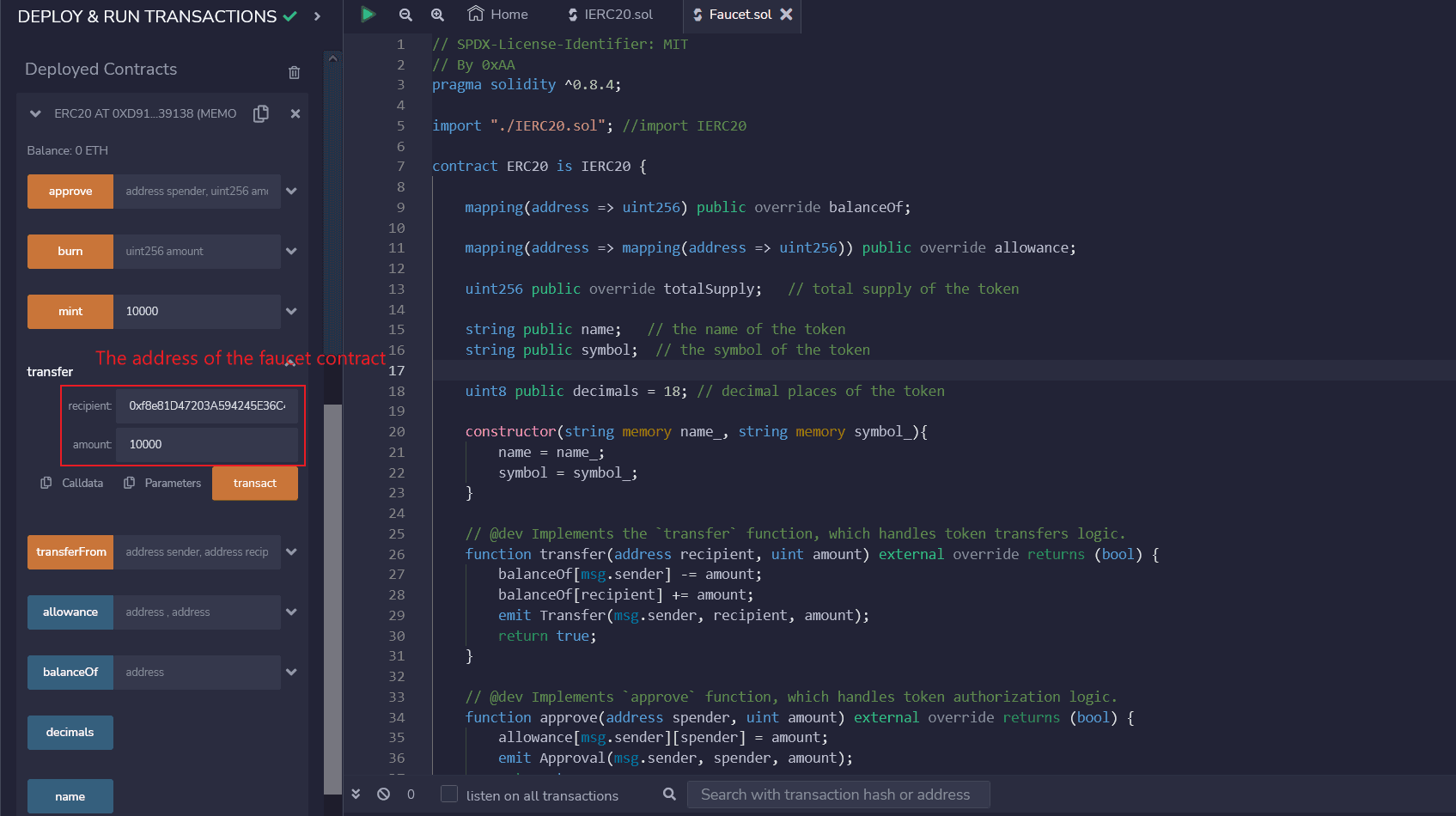1456x816 pixels.
Task: Click the balanceOf function button
Action: pyautogui.click(x=70, y=673)
